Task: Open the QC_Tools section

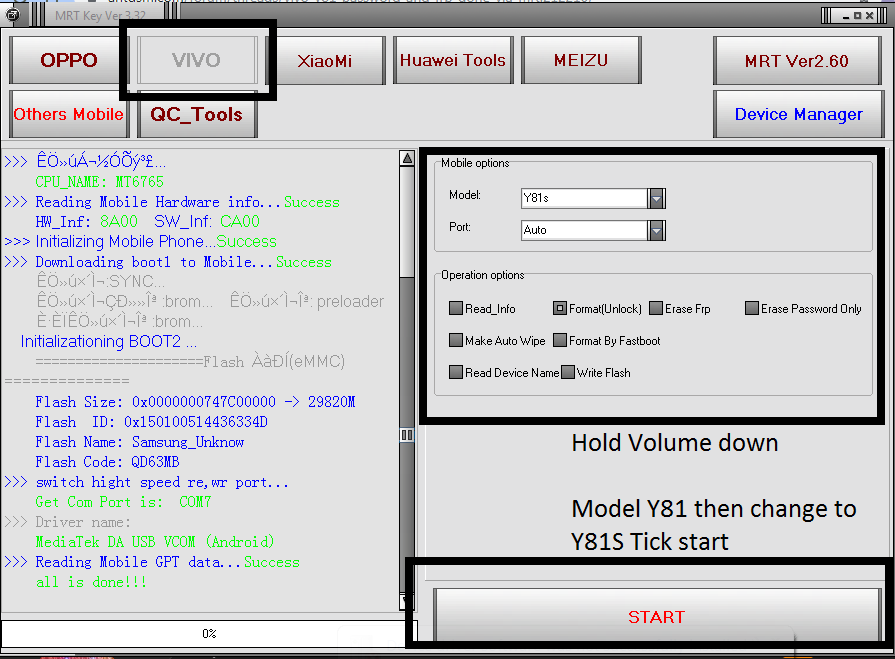Action: 197,114
